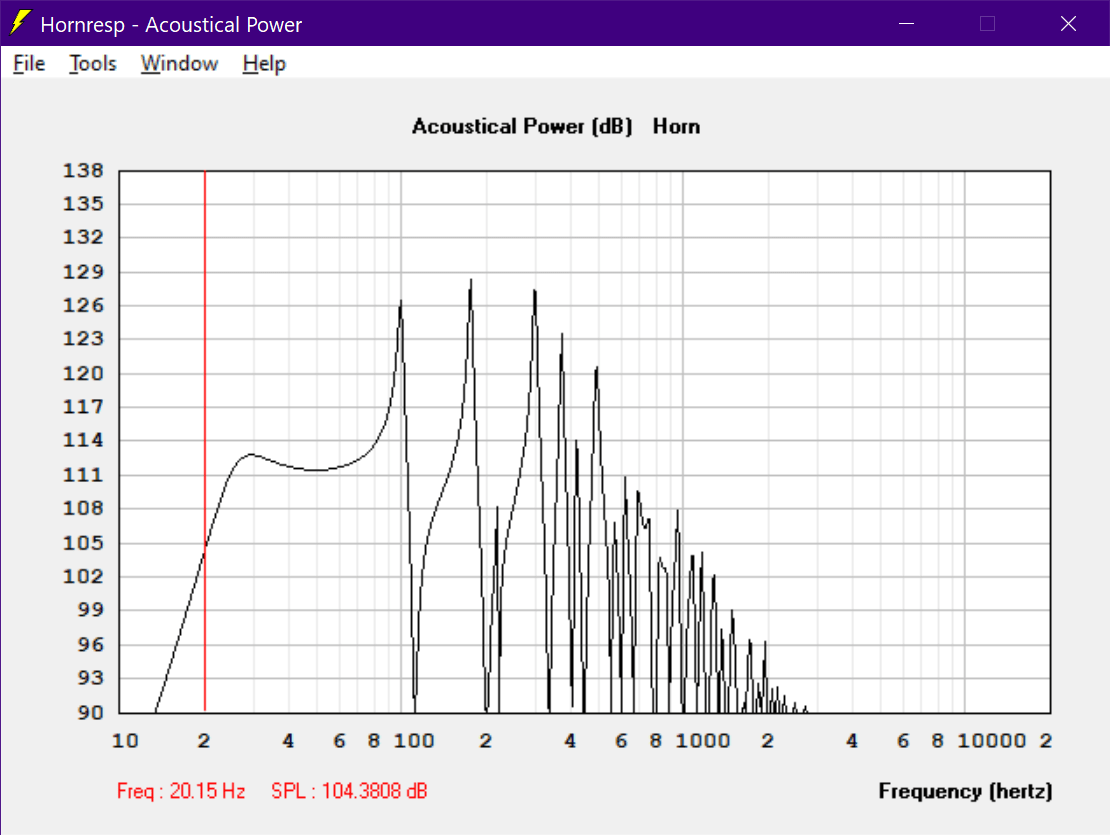Screen dimensions: 1110x835
Task: Minimize the Hornresp window
Action: coord(906,23)
